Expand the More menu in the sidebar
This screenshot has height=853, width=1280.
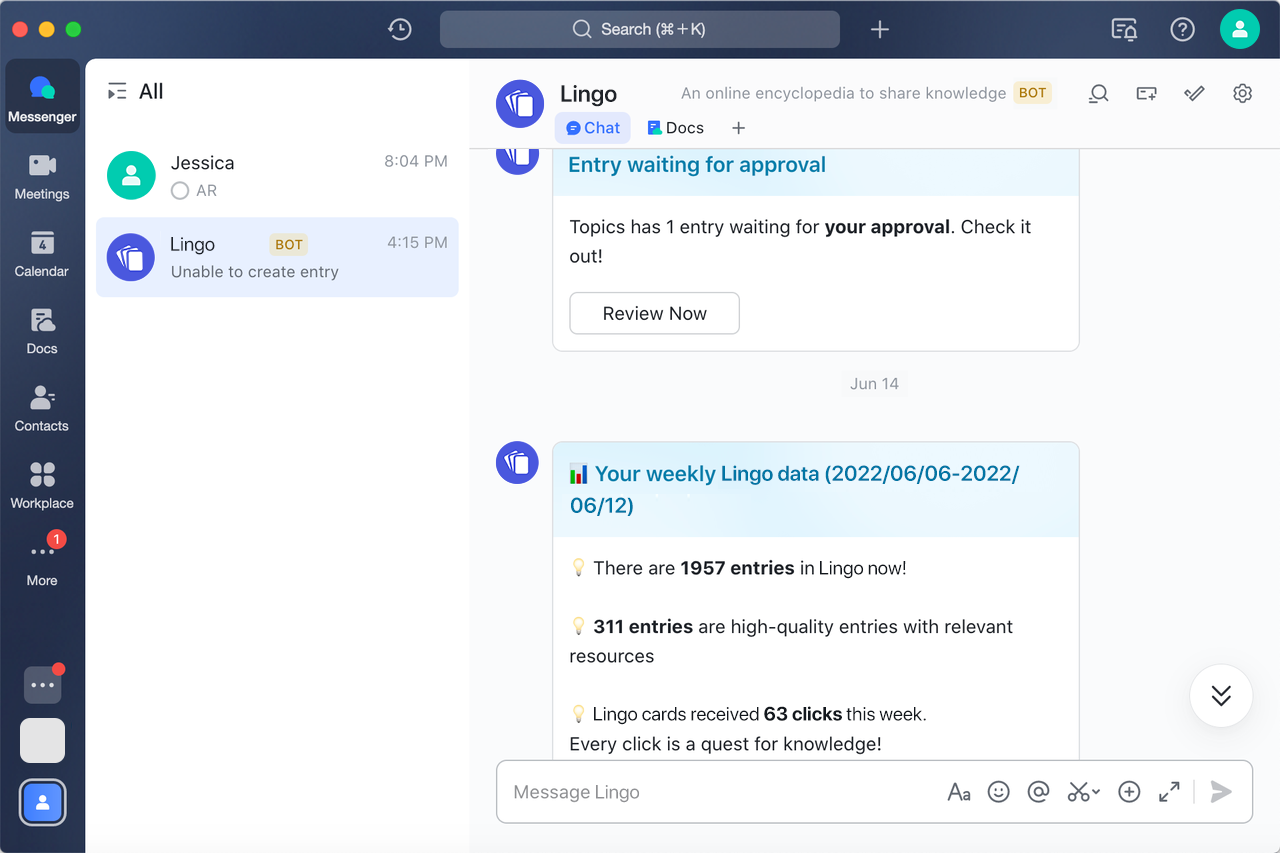[x=42, y=561]
